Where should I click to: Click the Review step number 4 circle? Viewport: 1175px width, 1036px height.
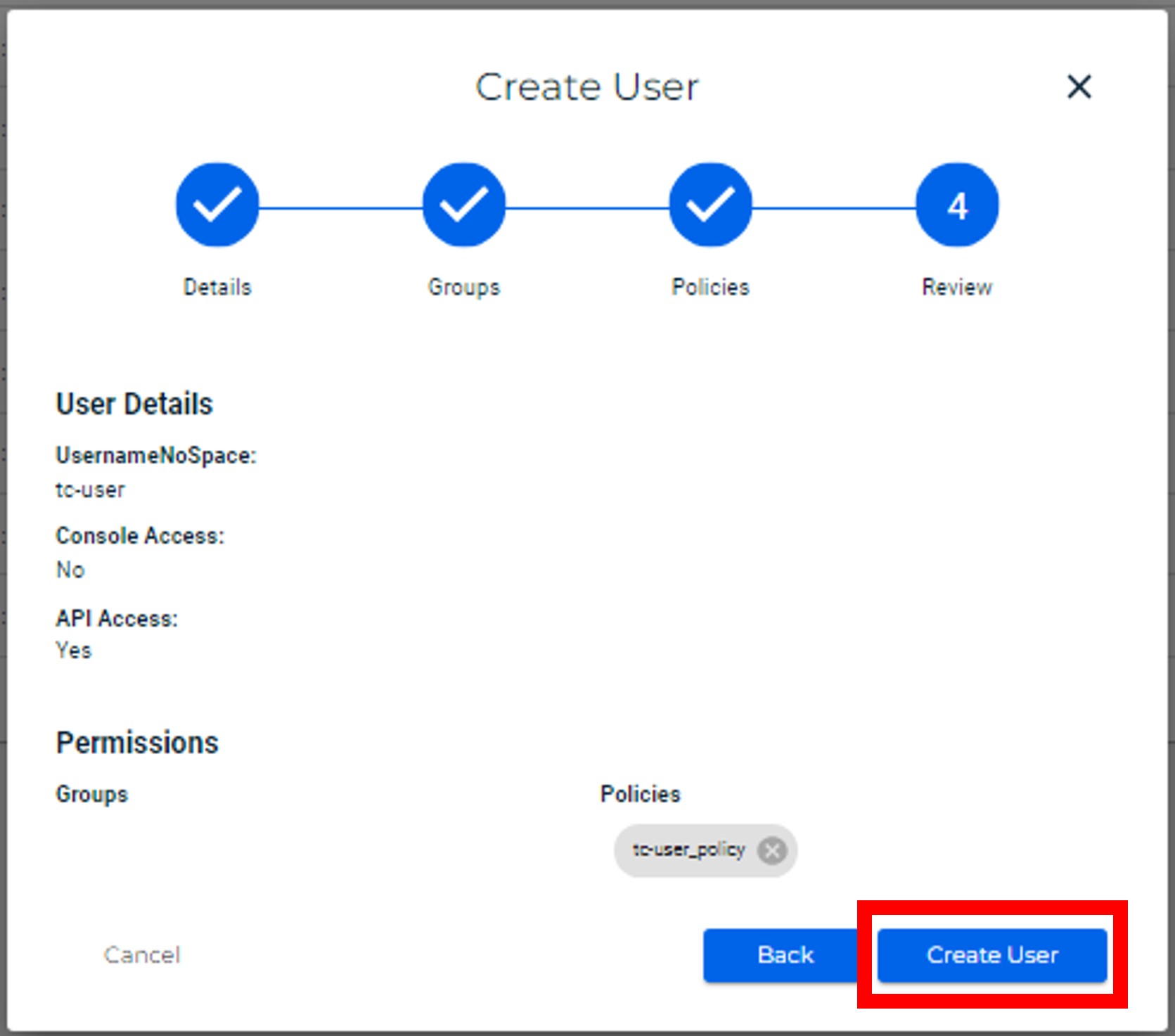(x=957, y=205)
